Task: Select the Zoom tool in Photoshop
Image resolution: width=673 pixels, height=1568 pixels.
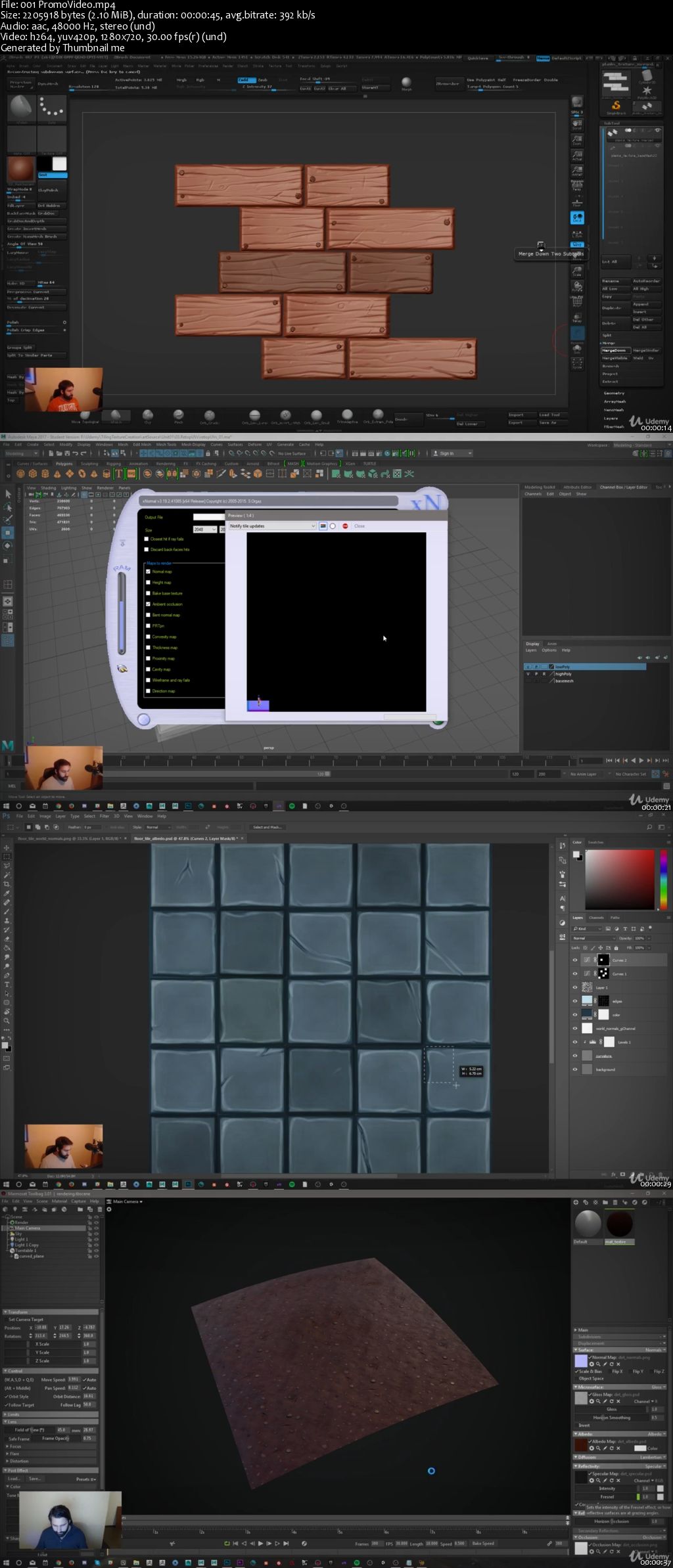Action: click(x=7, y=1021)
